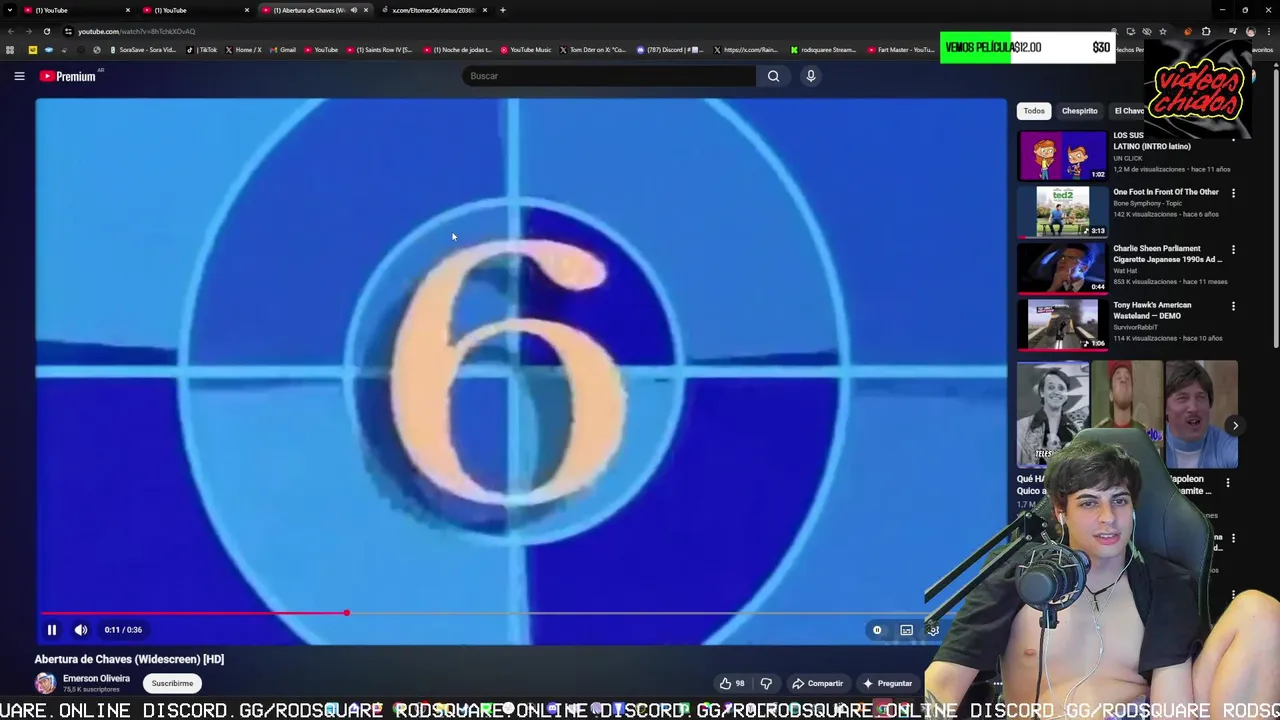Open the rodsquaree Stream bookmark

tap(823, 50)
